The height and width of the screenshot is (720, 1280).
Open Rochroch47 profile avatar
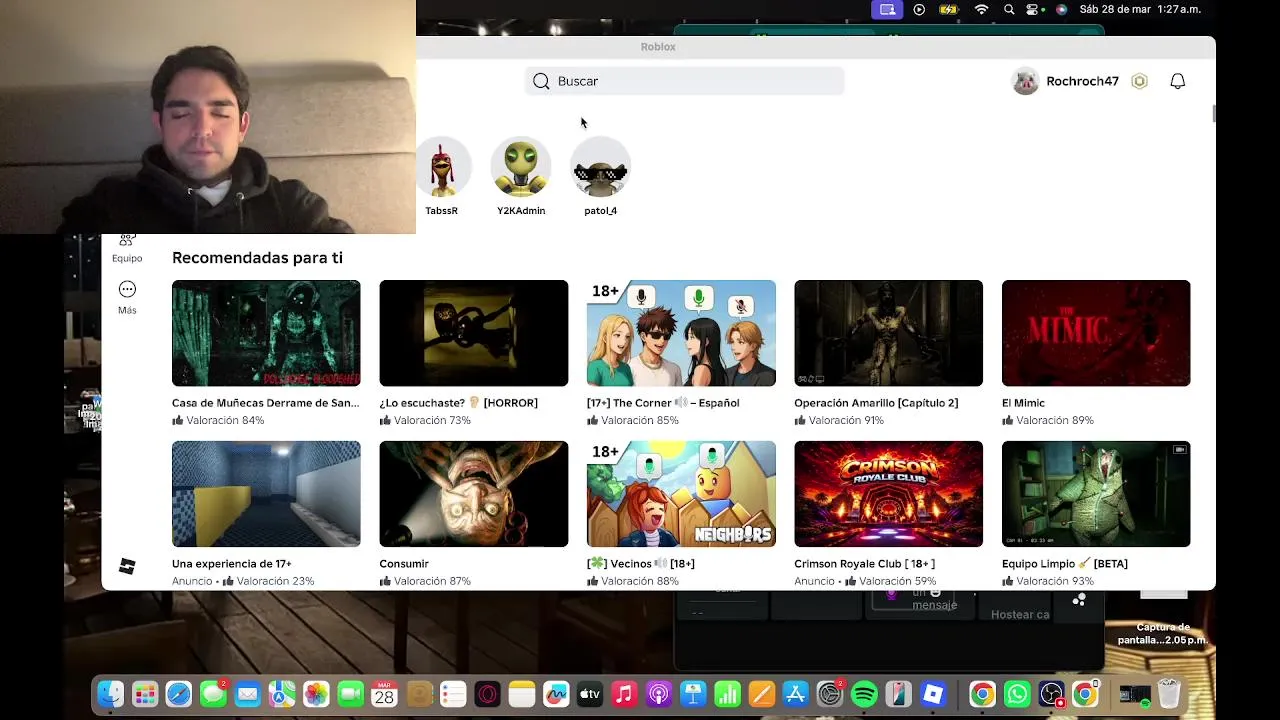point(1025,81)
